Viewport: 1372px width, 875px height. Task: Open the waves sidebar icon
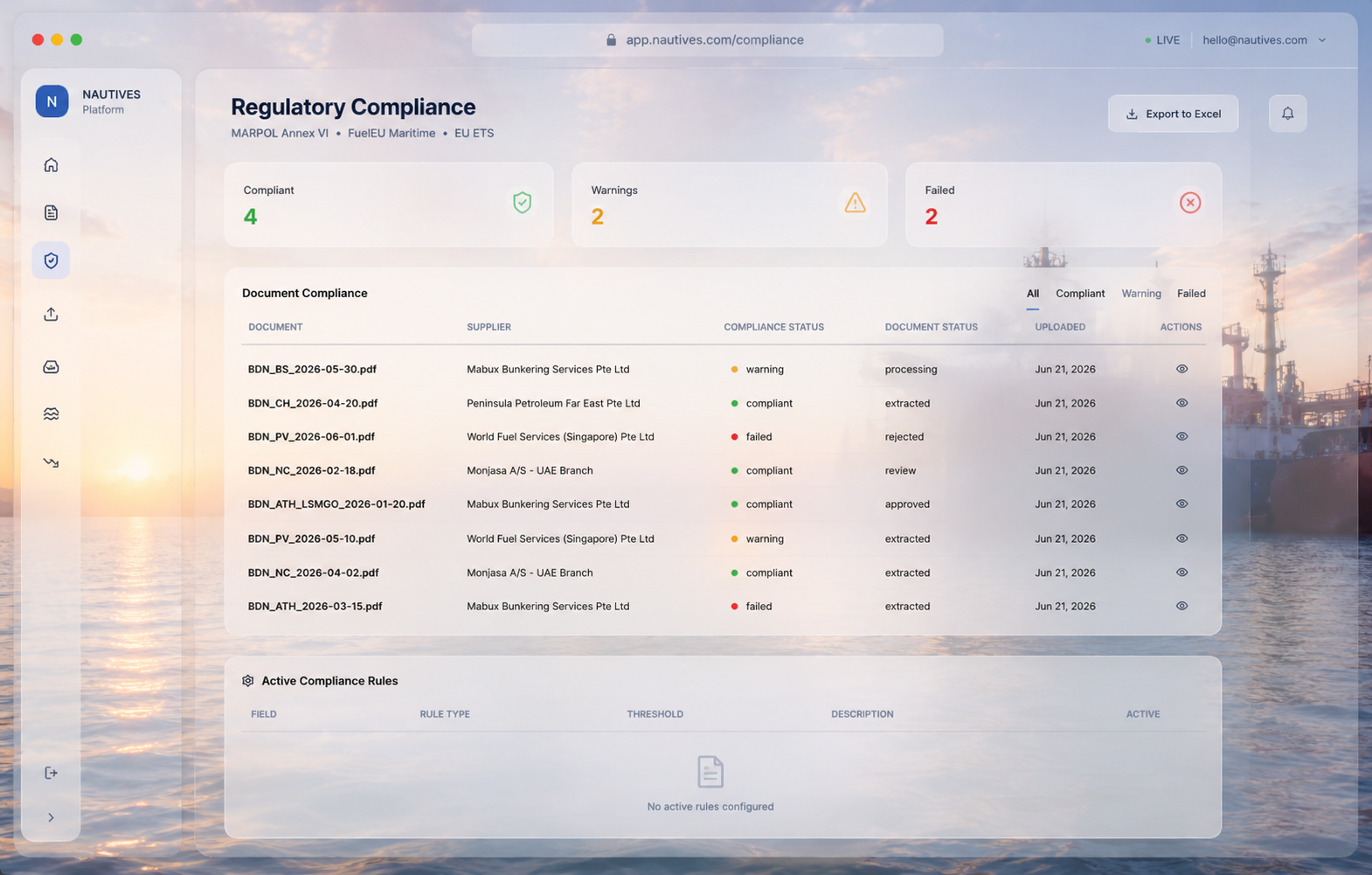51,413
